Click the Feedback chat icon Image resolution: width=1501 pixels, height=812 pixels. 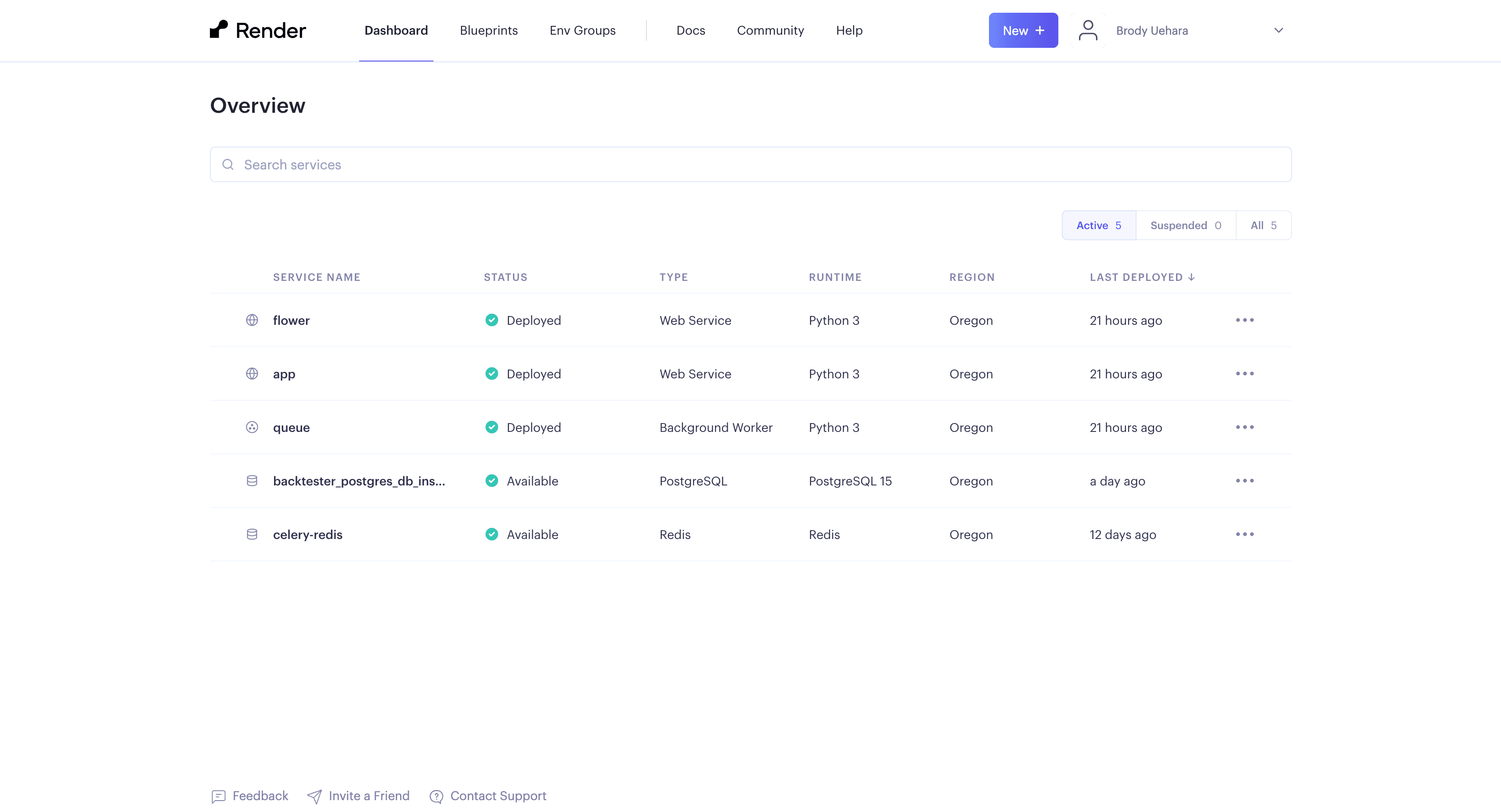219,796
